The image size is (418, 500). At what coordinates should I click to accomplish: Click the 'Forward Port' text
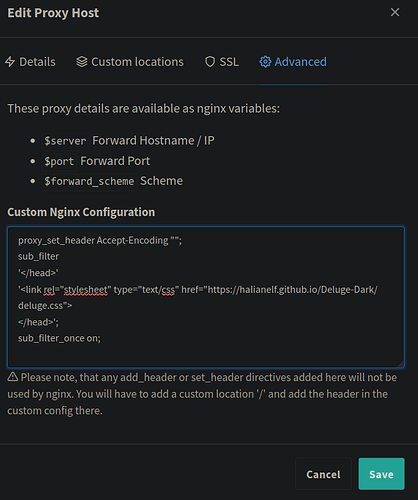pyautogui.click(x=115, y=161)
